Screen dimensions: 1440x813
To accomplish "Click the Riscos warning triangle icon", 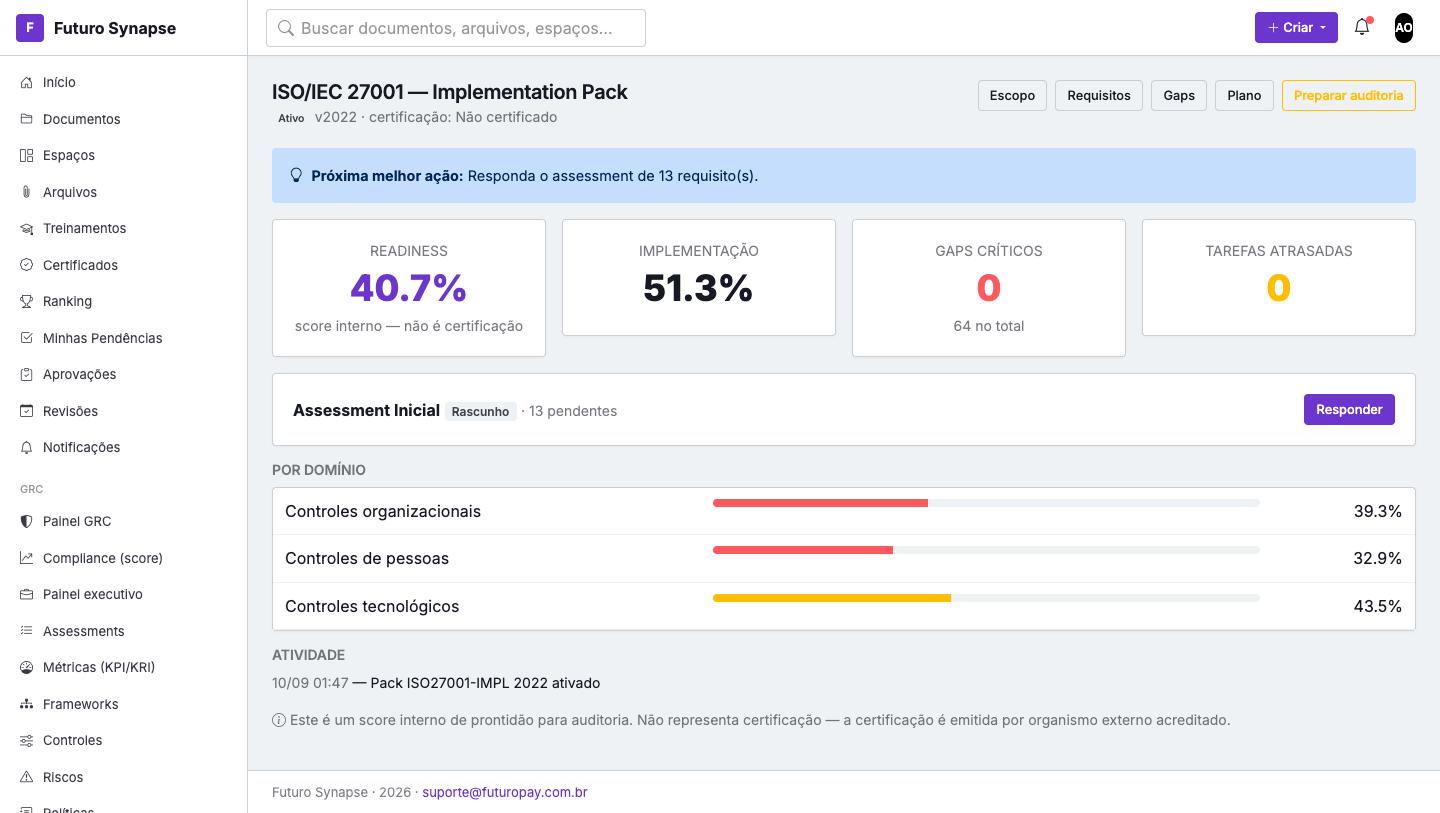I will click(27, 777).
